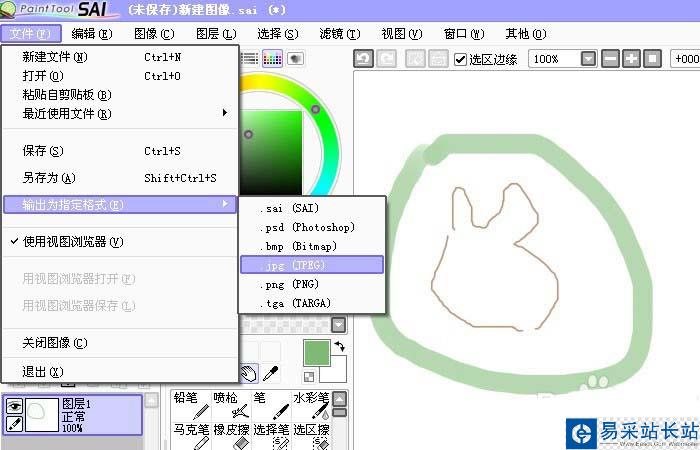
Task: Click the +000 rotation angle field
Action: point(685,59)
